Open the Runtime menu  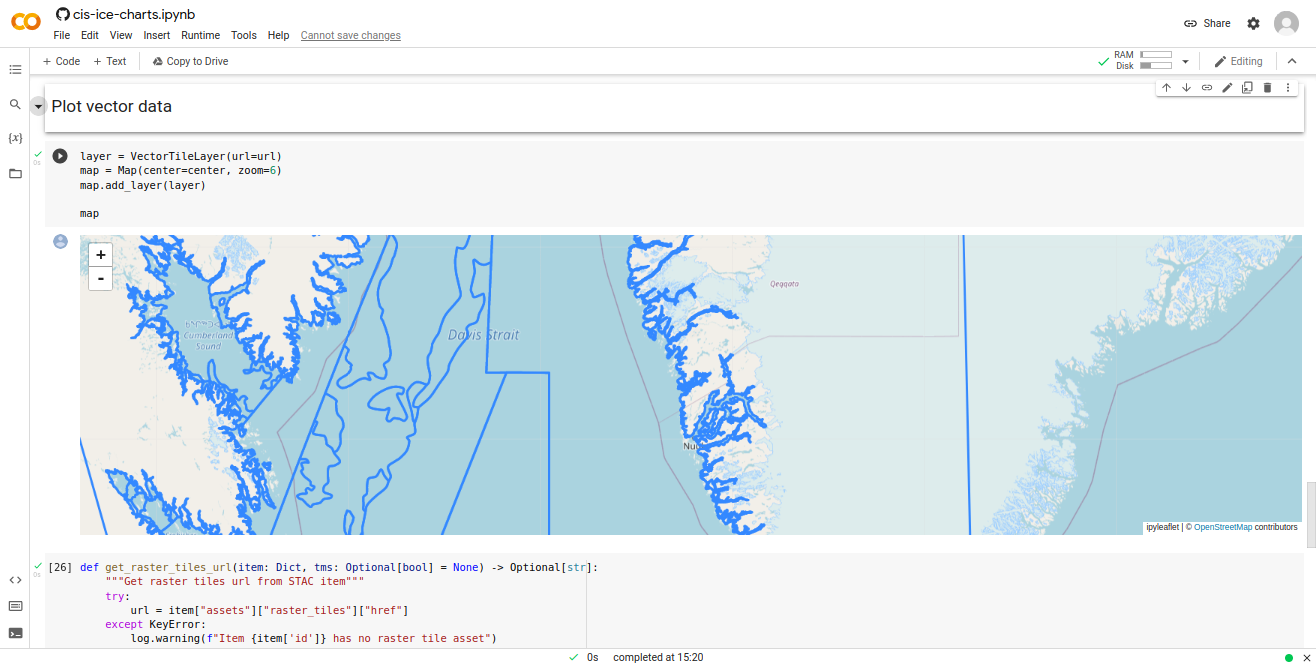coord(200,35)
